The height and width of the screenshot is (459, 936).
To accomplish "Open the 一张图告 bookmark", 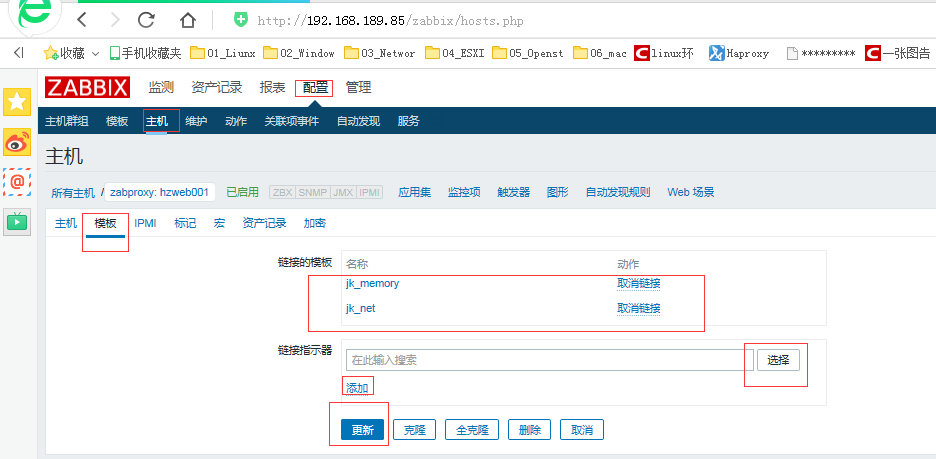I will pos(897,53).
